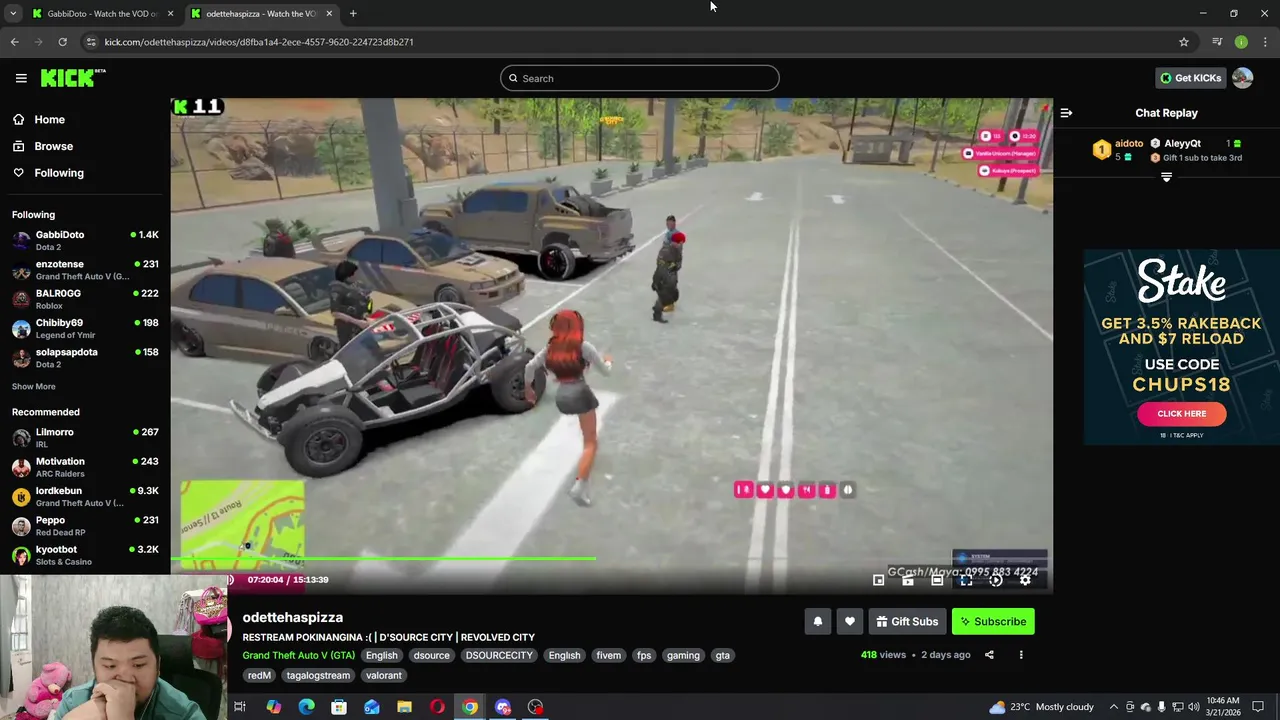The width and height of the screenshot is (1280, 720).
Task: Toggle mini player icon in video controls
Action: [878, 580]
